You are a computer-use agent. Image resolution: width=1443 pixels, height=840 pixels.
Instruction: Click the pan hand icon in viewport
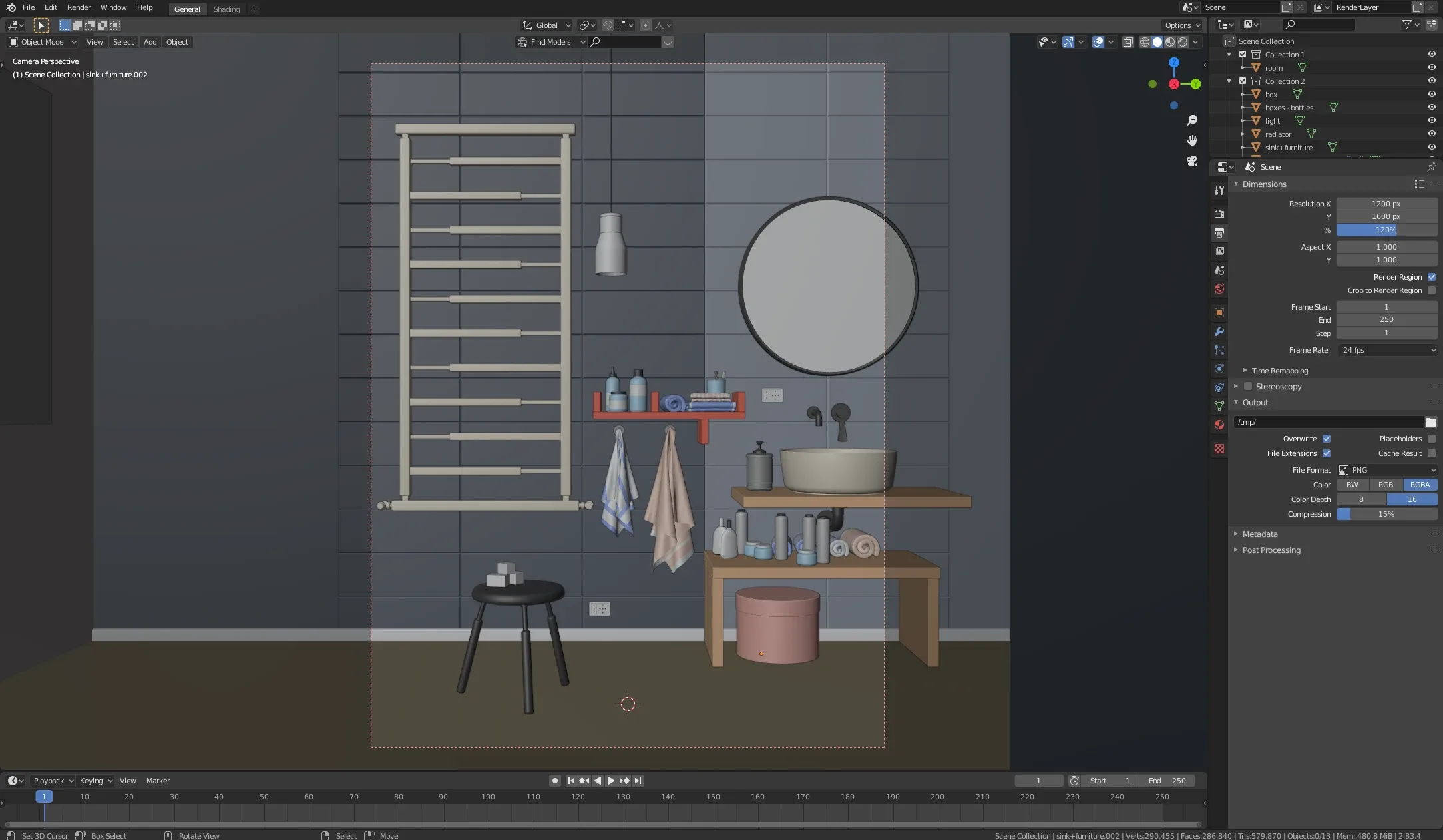tap(1192, 140)
